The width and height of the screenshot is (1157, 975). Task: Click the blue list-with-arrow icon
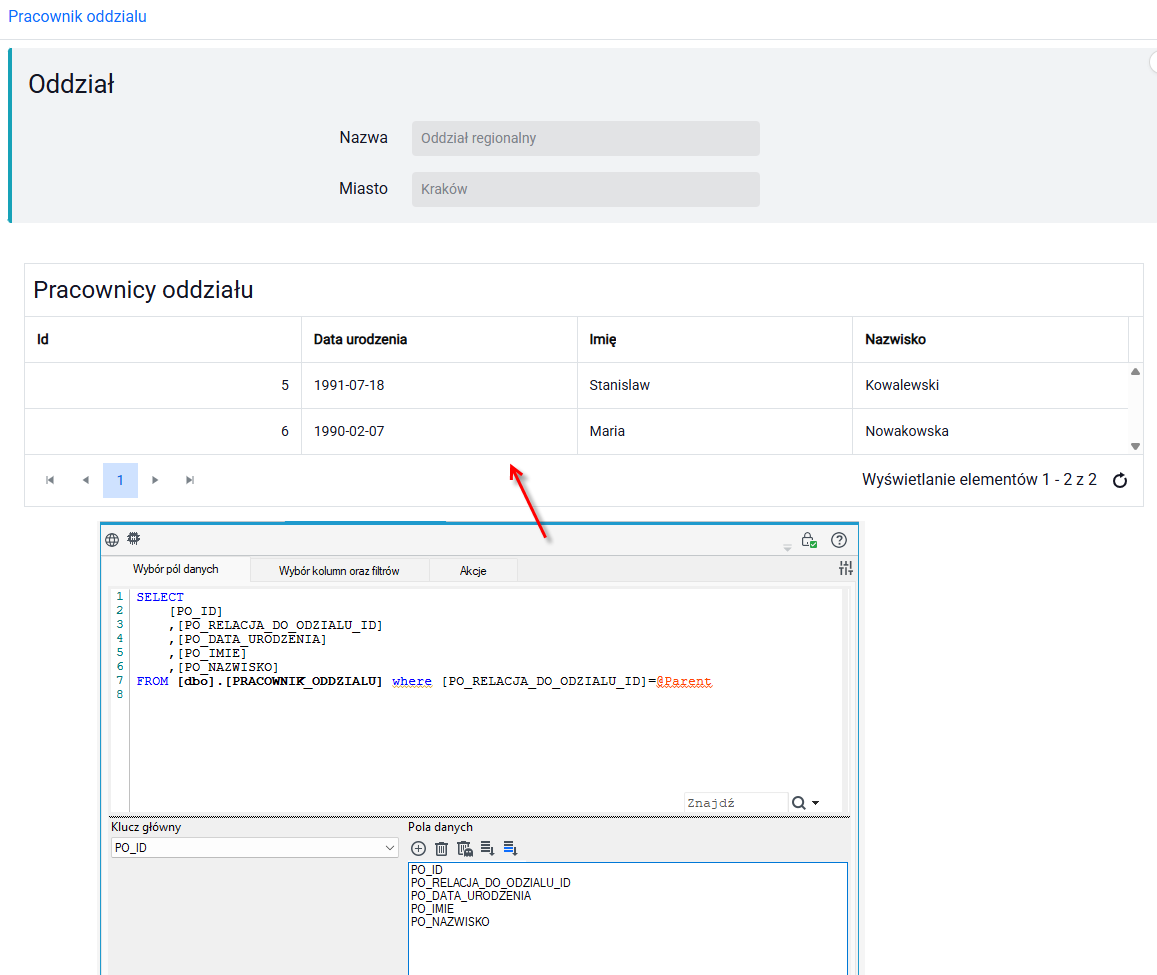(x=511, y=849)
